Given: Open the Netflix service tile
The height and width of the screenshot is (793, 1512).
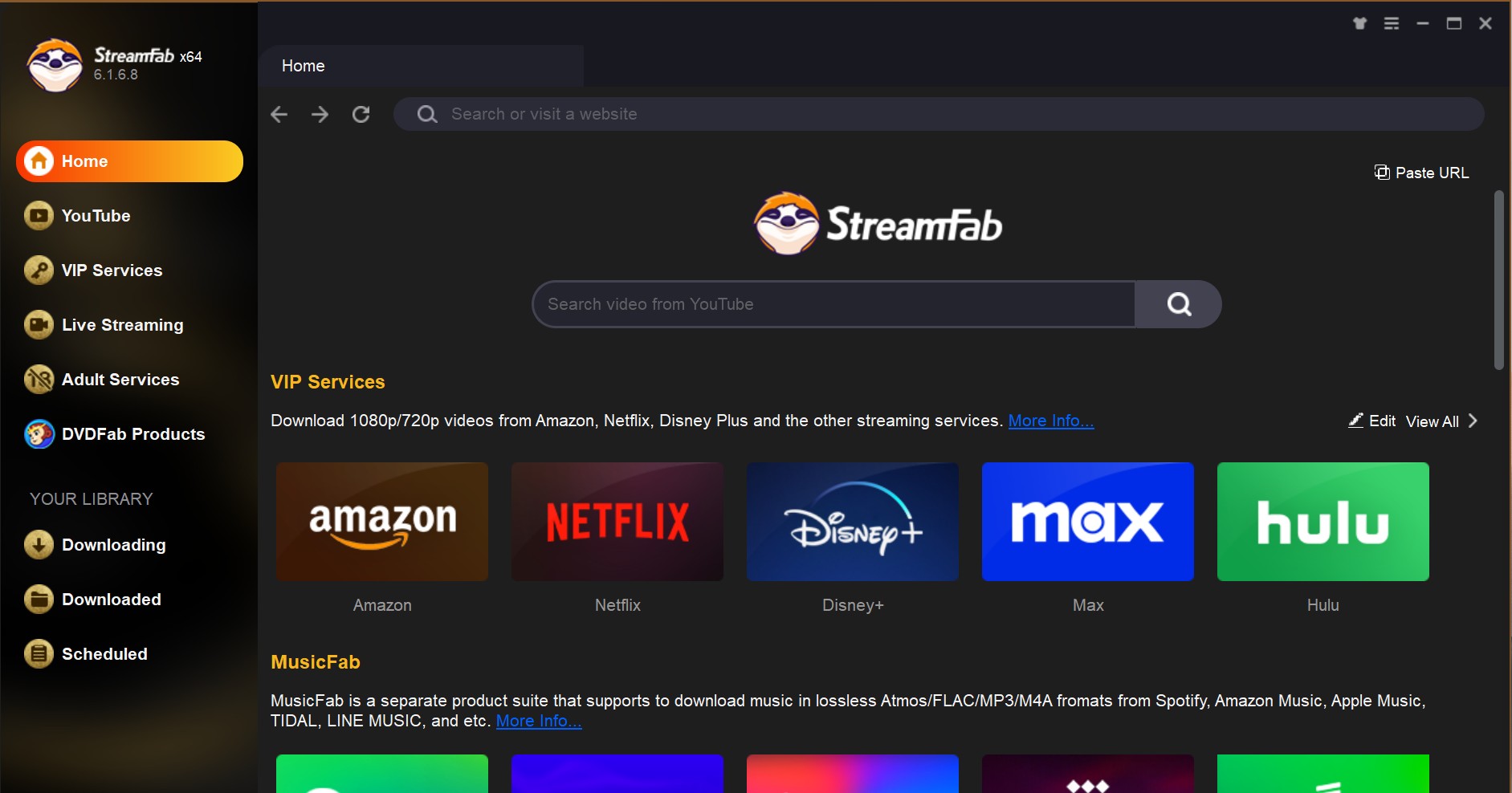Looking at the screenshot, I should pyautogui.click(x=617, y=522).
